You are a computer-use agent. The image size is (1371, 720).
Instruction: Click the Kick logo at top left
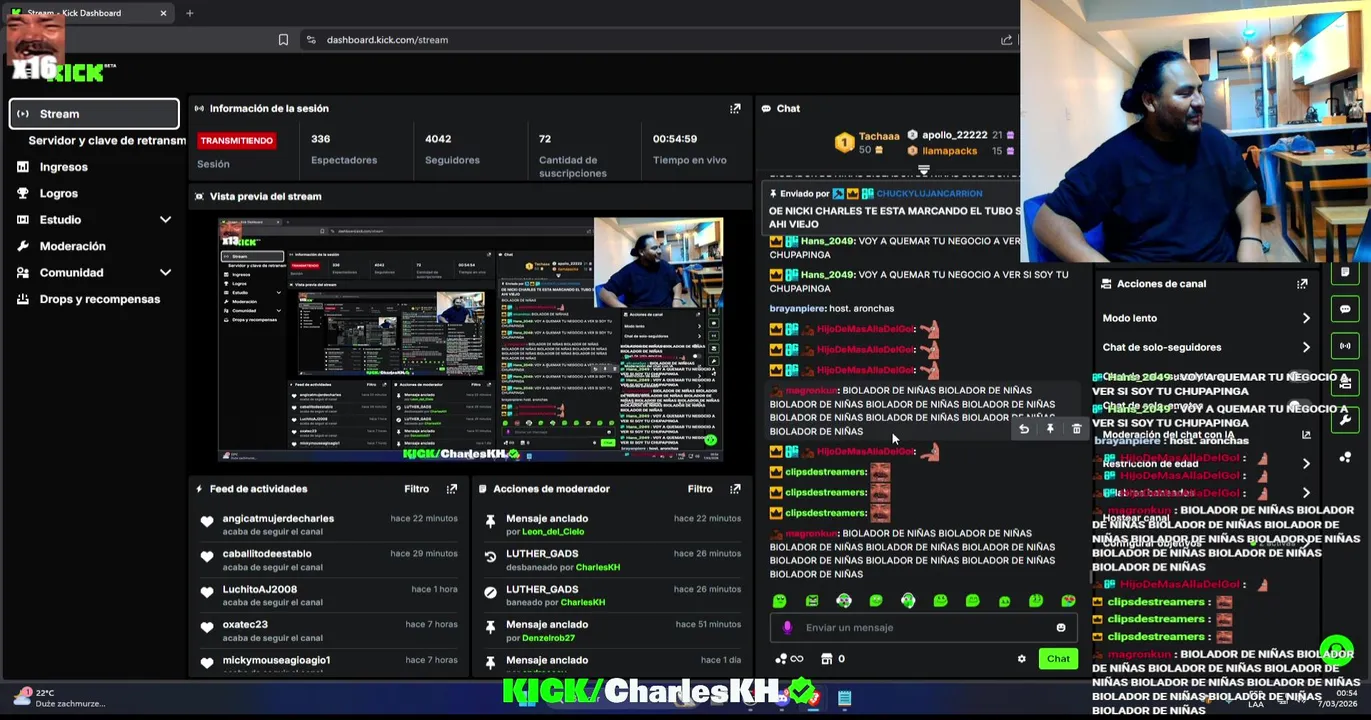pyautogui.click(x=80, y=72)
